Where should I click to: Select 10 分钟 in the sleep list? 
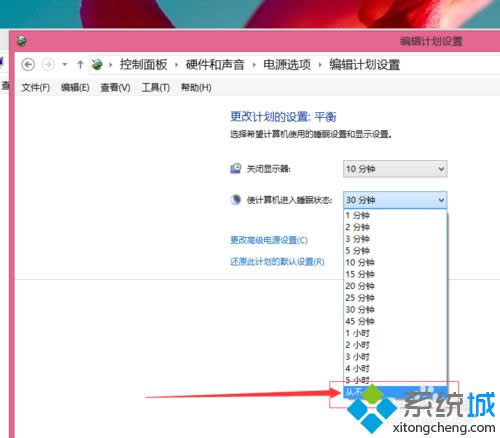(395, 262)
